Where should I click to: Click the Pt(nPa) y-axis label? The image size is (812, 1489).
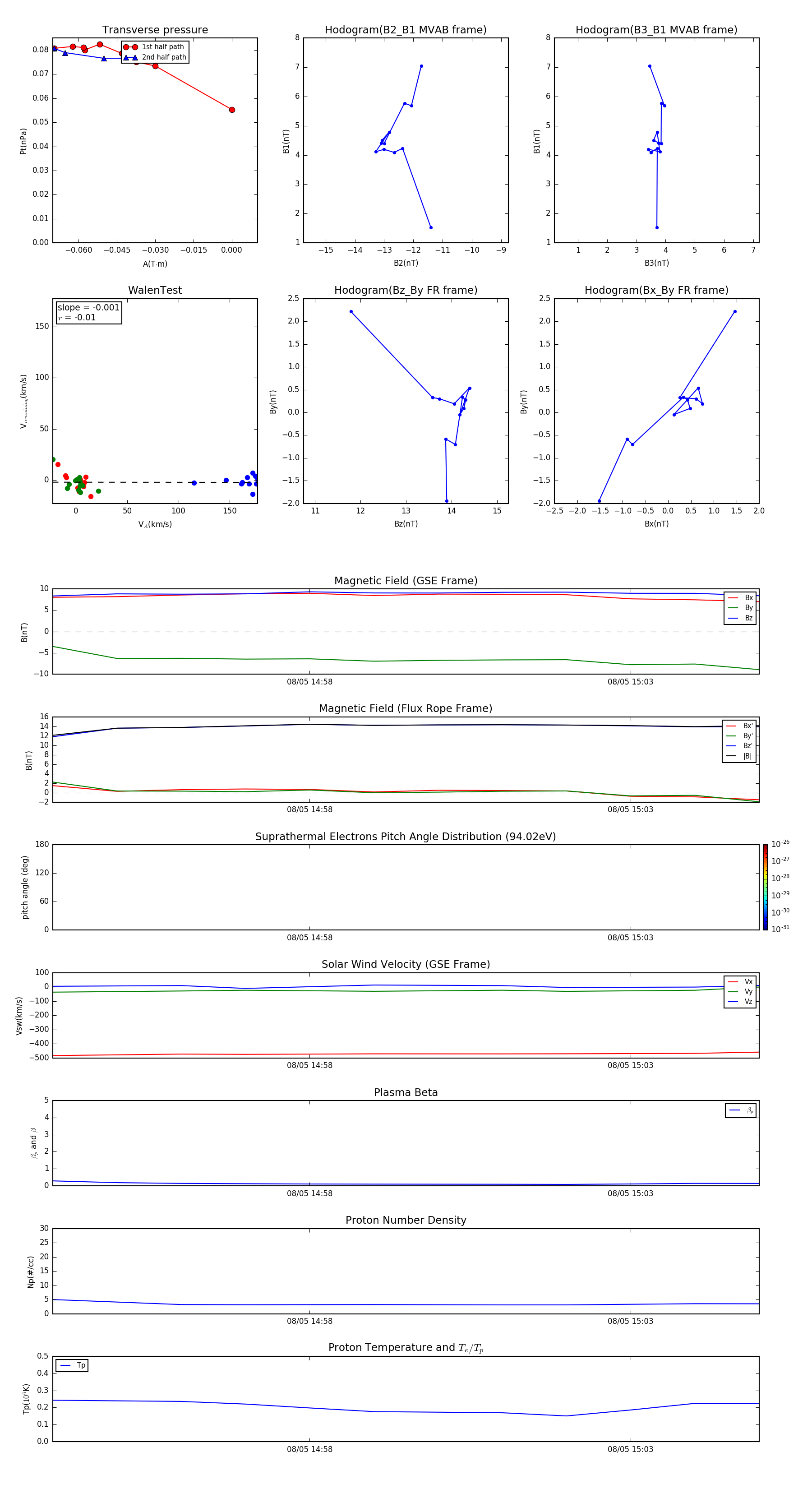tap(24, 141)
